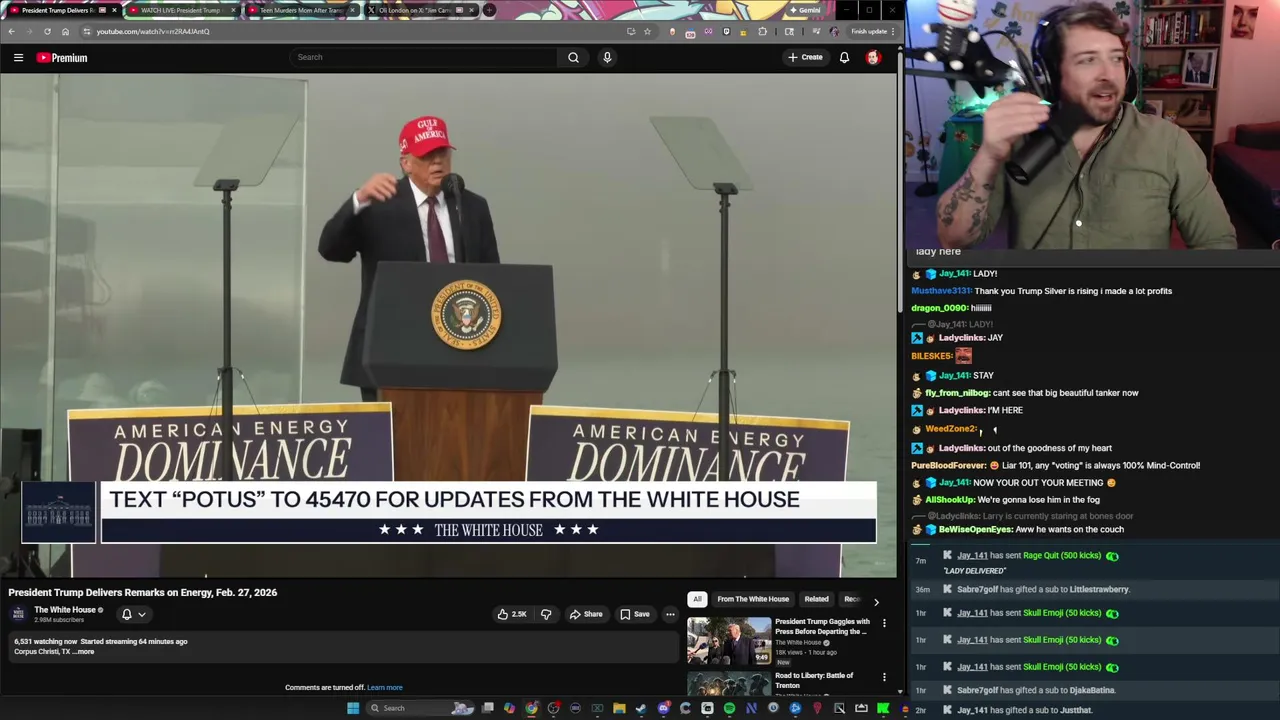Select the Related filter chip
Screen dimensions: 1280x720
(x=816, y=599)
